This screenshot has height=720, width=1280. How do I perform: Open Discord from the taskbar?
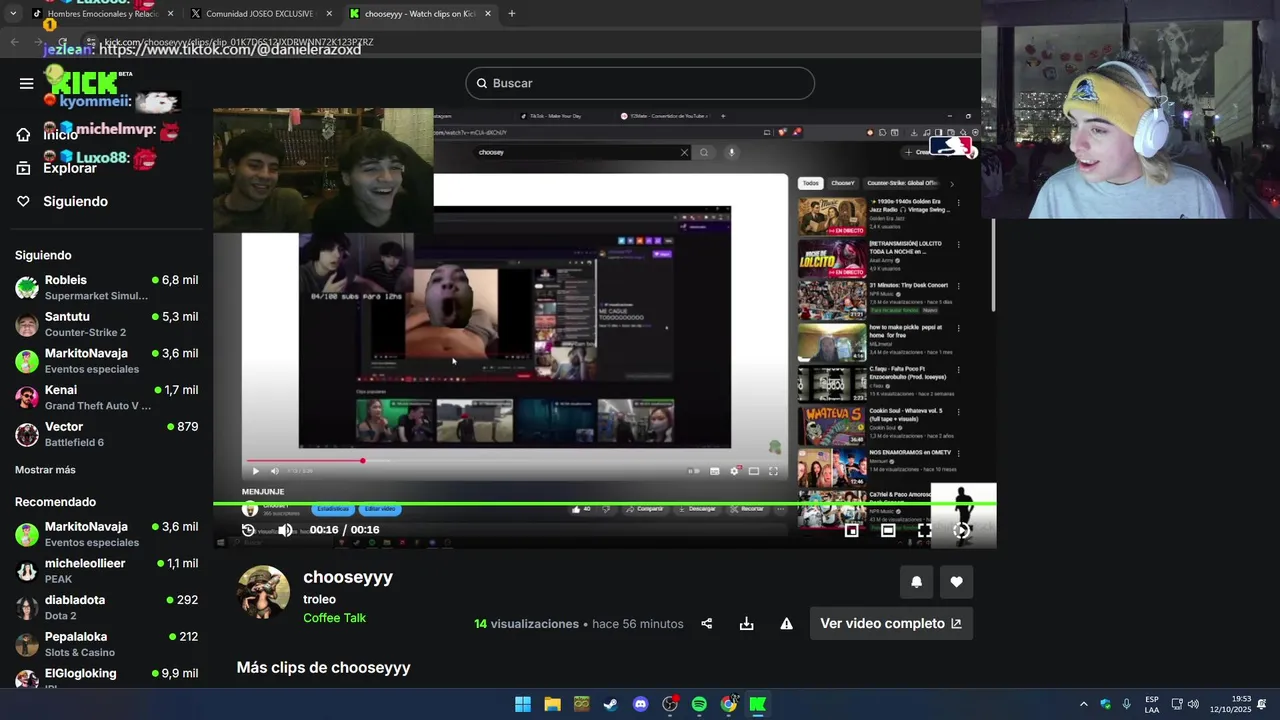[640, 704]
